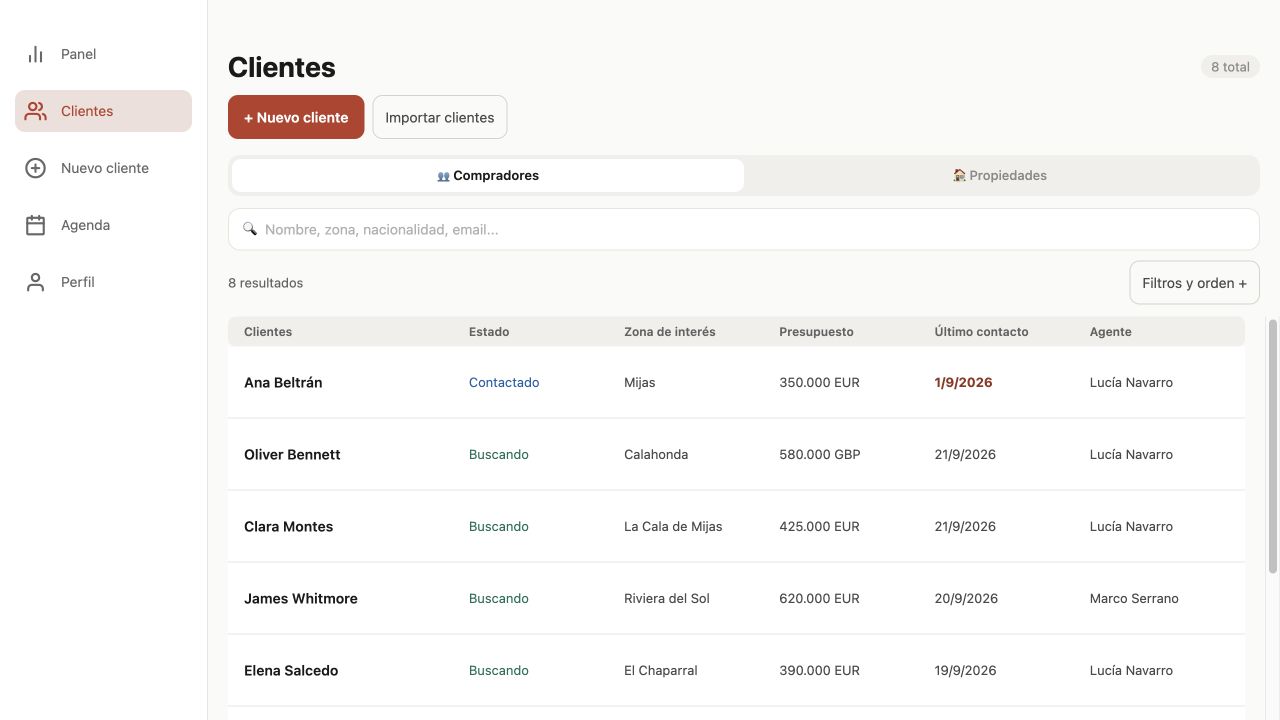Screen dimensions: 1280x720
Task: Click the 390.000 EUR budget cell
Action: point(819,670)
